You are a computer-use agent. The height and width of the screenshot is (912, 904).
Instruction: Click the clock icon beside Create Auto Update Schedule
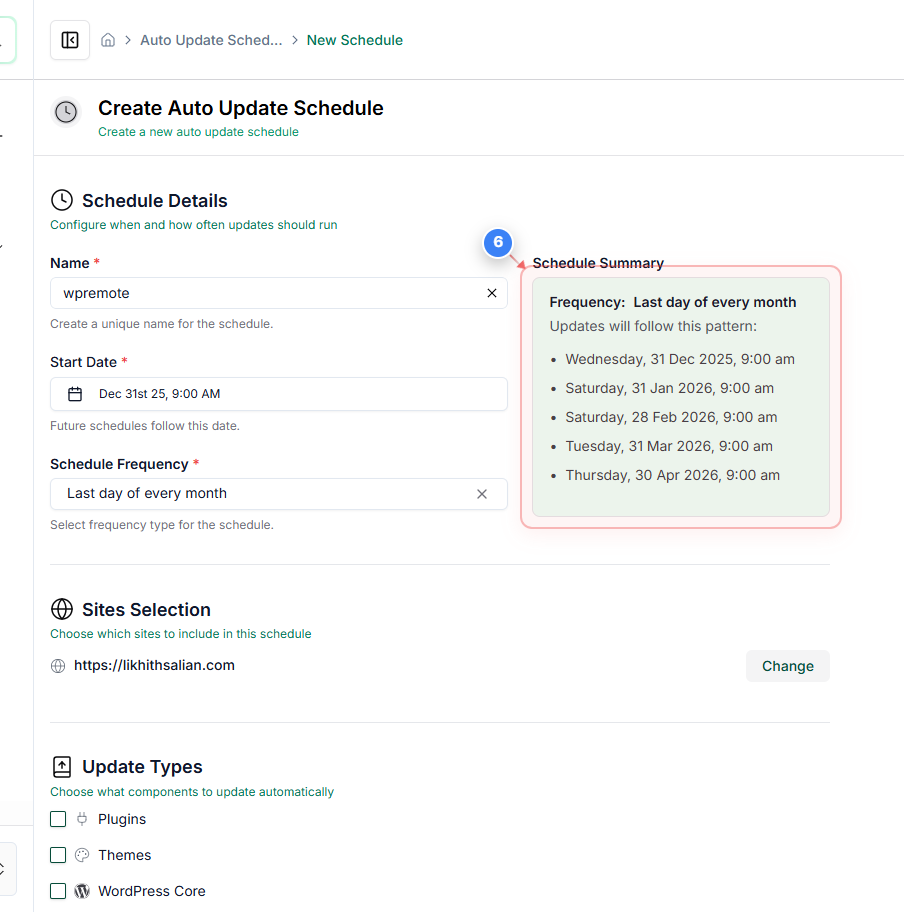click(x=65, y=112)
